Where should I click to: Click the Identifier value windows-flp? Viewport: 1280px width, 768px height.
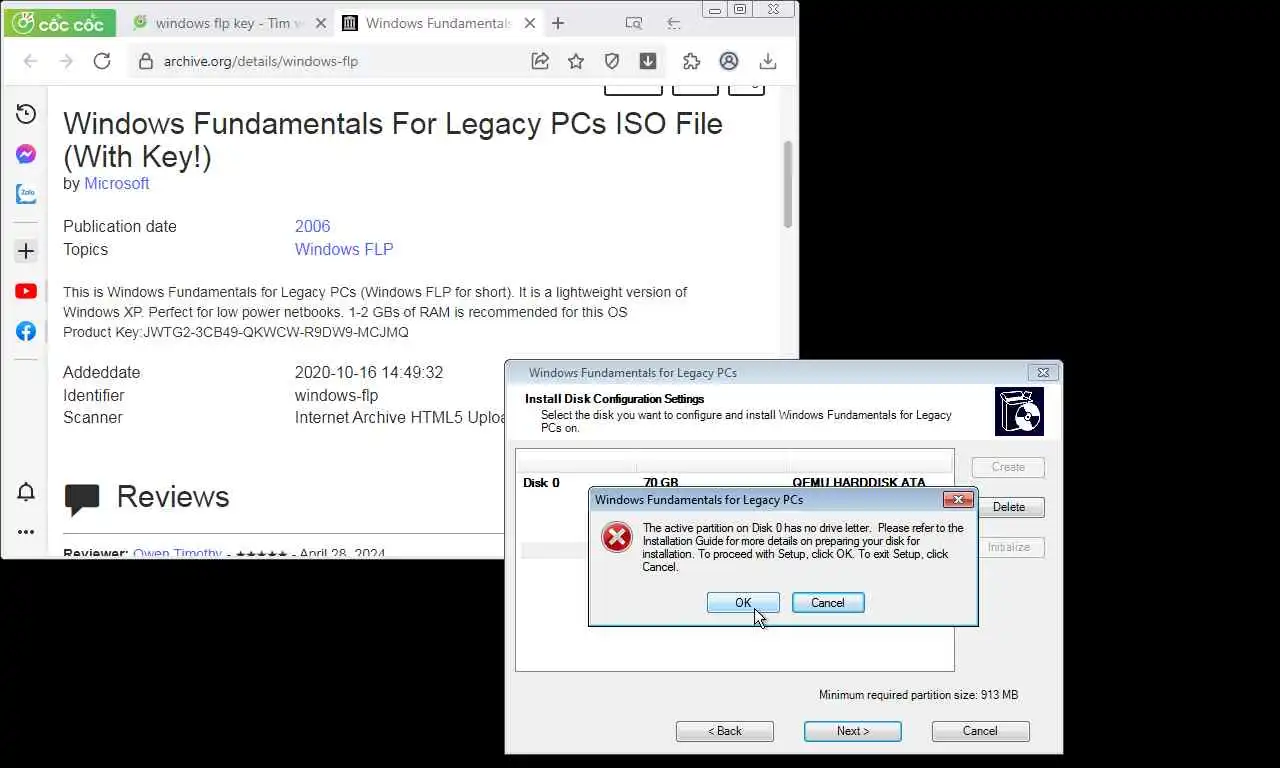[x=336, y=396]
